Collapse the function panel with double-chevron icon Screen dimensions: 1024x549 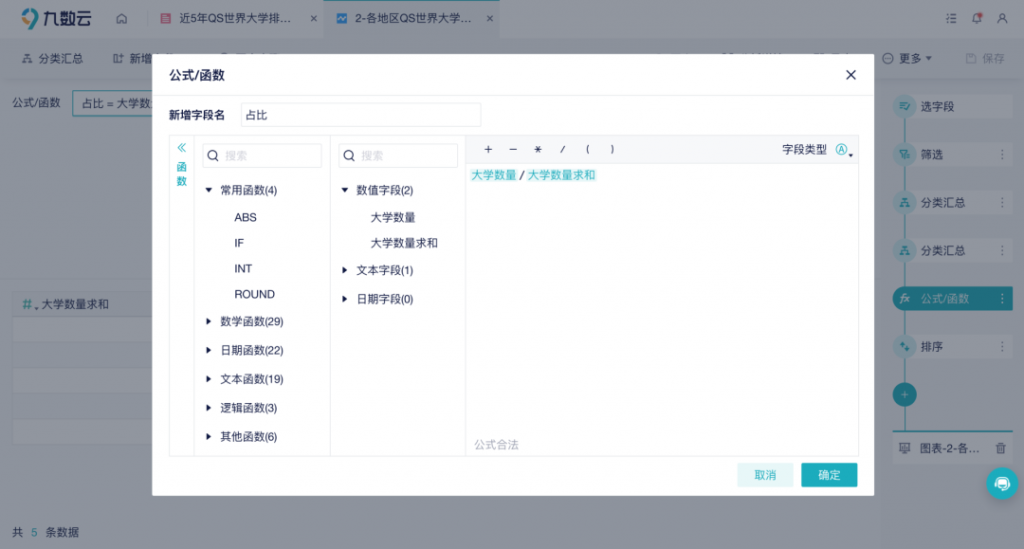click(x=182, y=147)
